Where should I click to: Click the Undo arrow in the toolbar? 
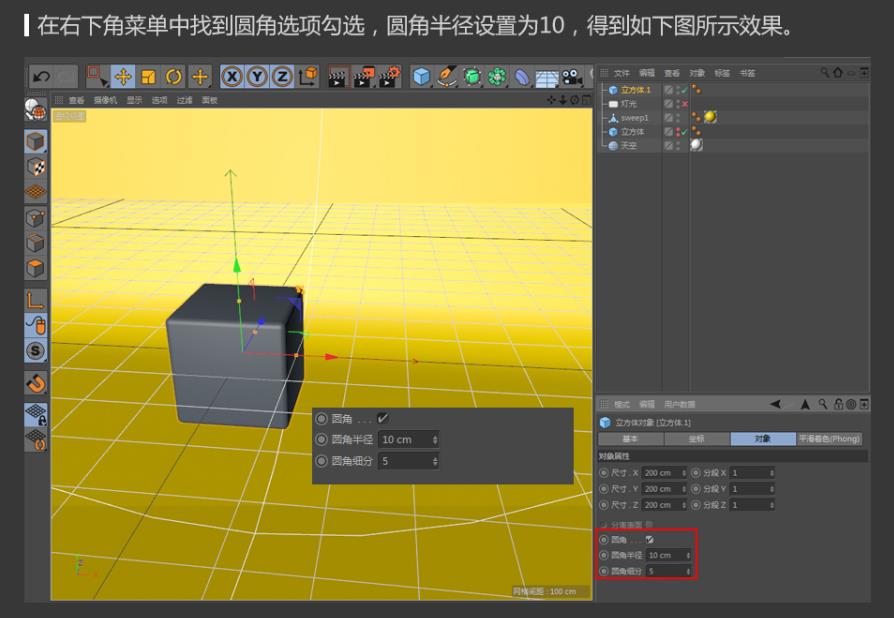(42, 76)
